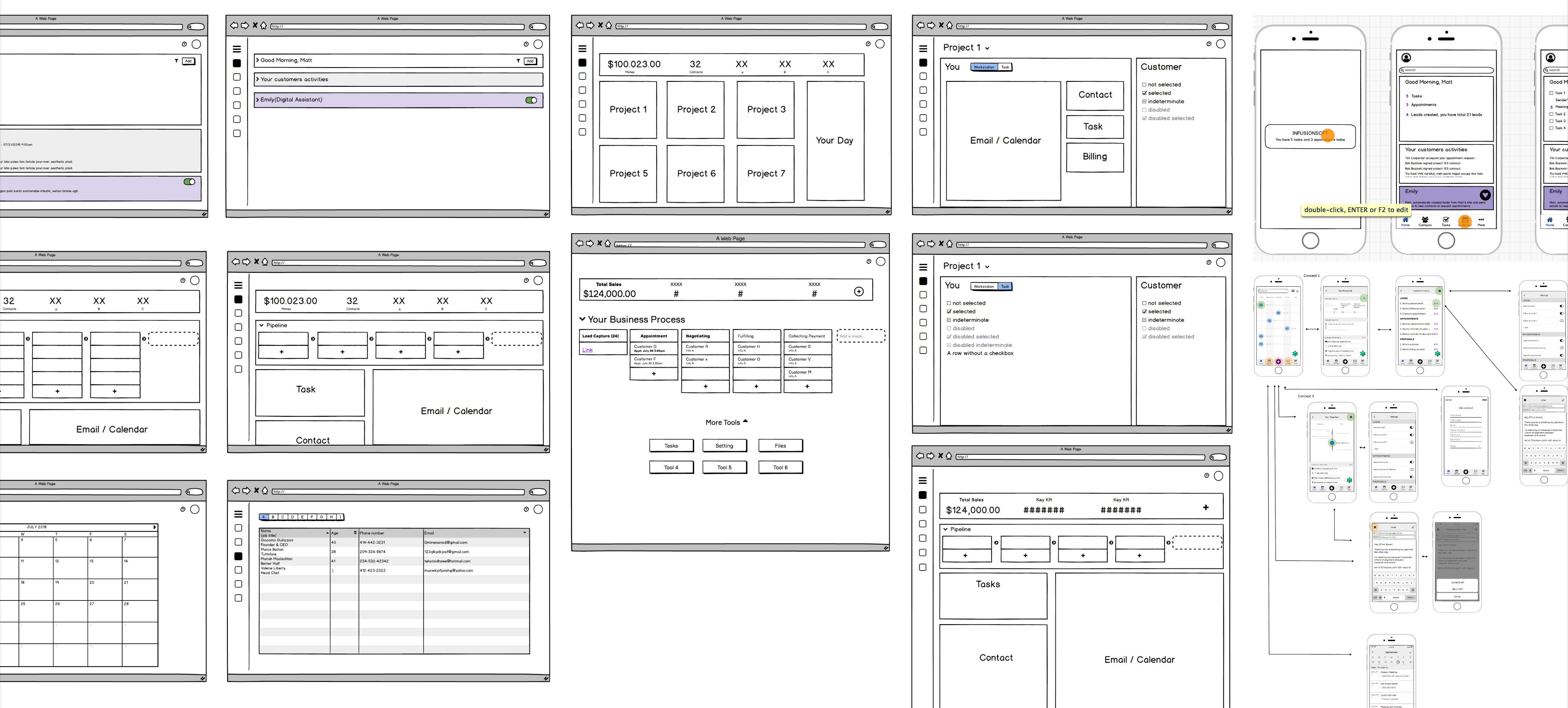Click stop X icon in Your Business Process browser bar

(x=600, y=243)
